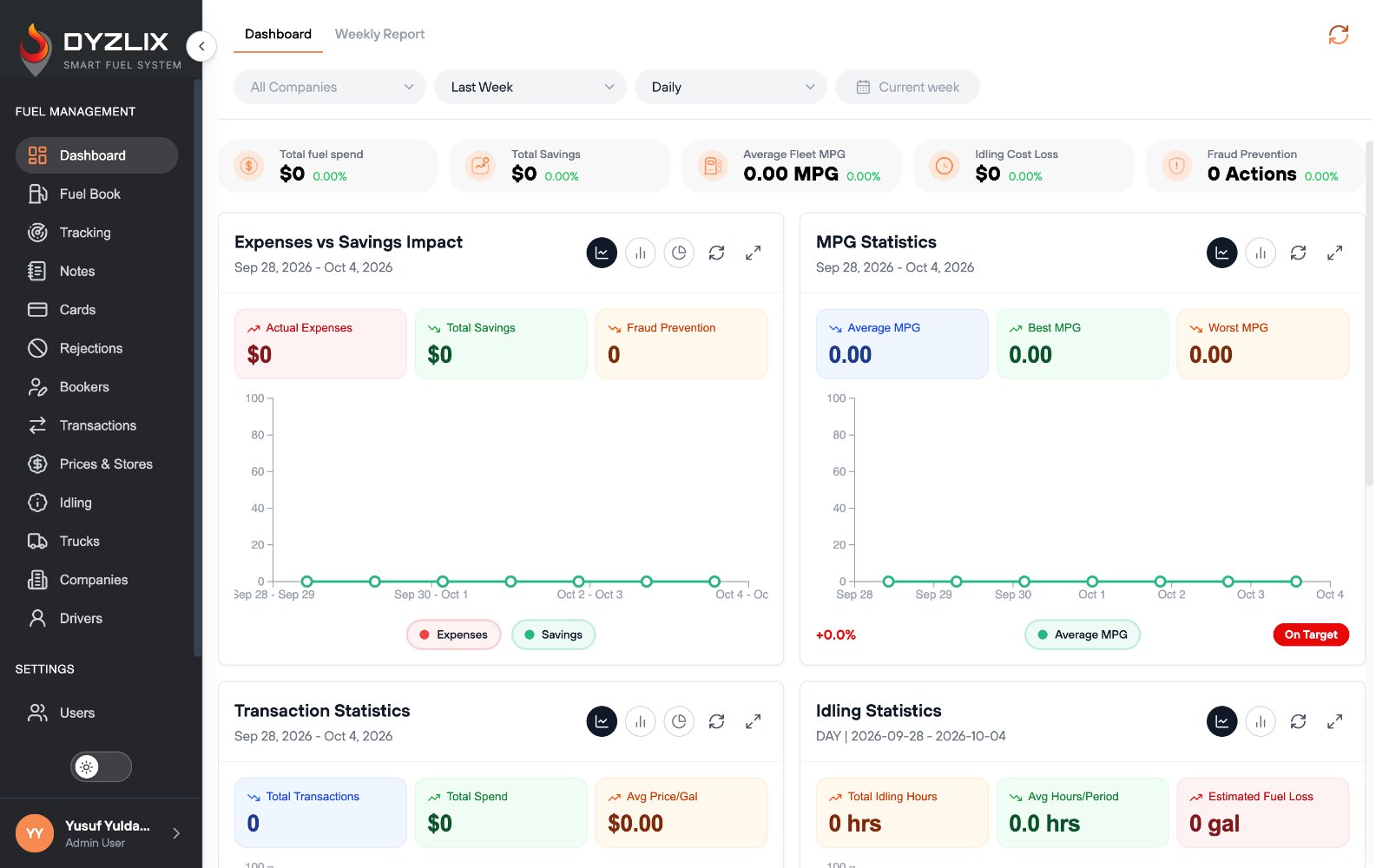The width and height of the screenshot is (1389, 868).
Task: Click the Total fuel spend summary card
Action: [x=327, y=166]
